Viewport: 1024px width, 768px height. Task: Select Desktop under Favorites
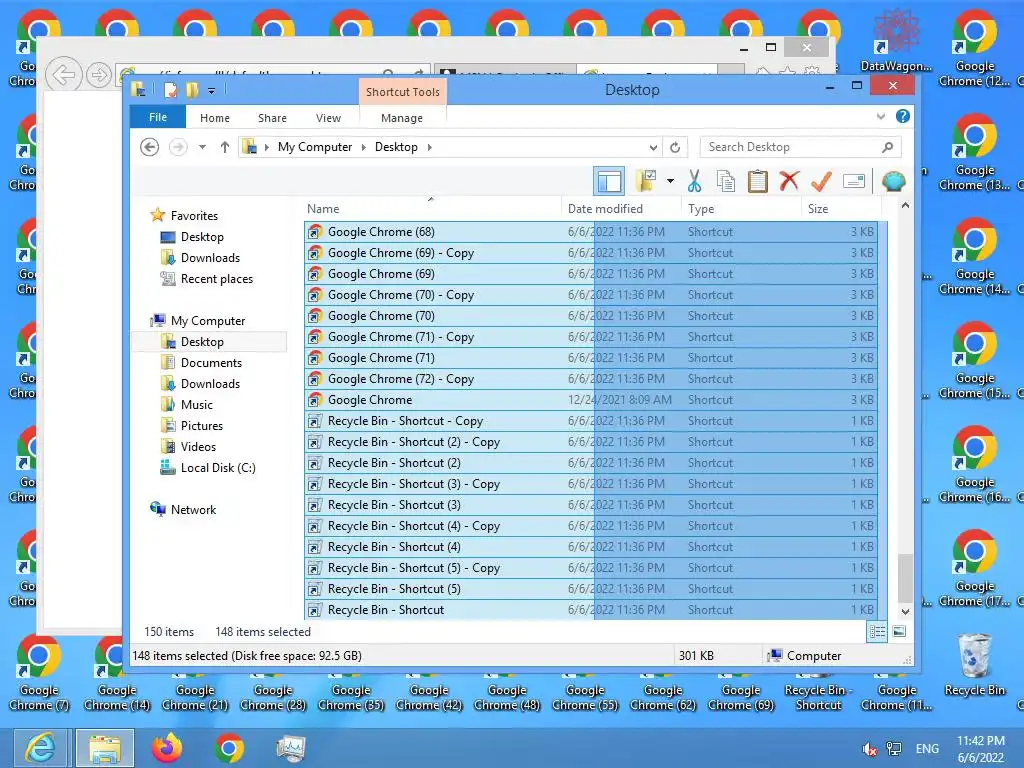click(202, 236)
